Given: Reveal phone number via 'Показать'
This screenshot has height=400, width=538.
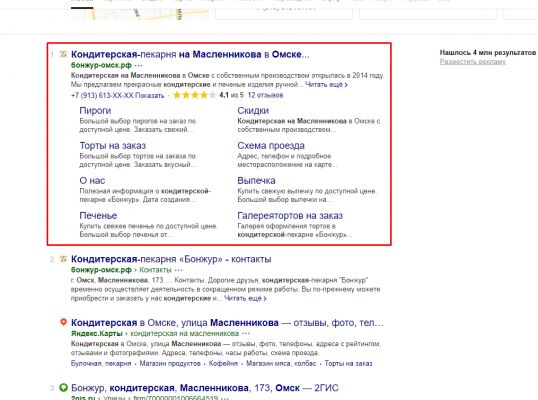Looking at the screenshot, I should [150, 95].
